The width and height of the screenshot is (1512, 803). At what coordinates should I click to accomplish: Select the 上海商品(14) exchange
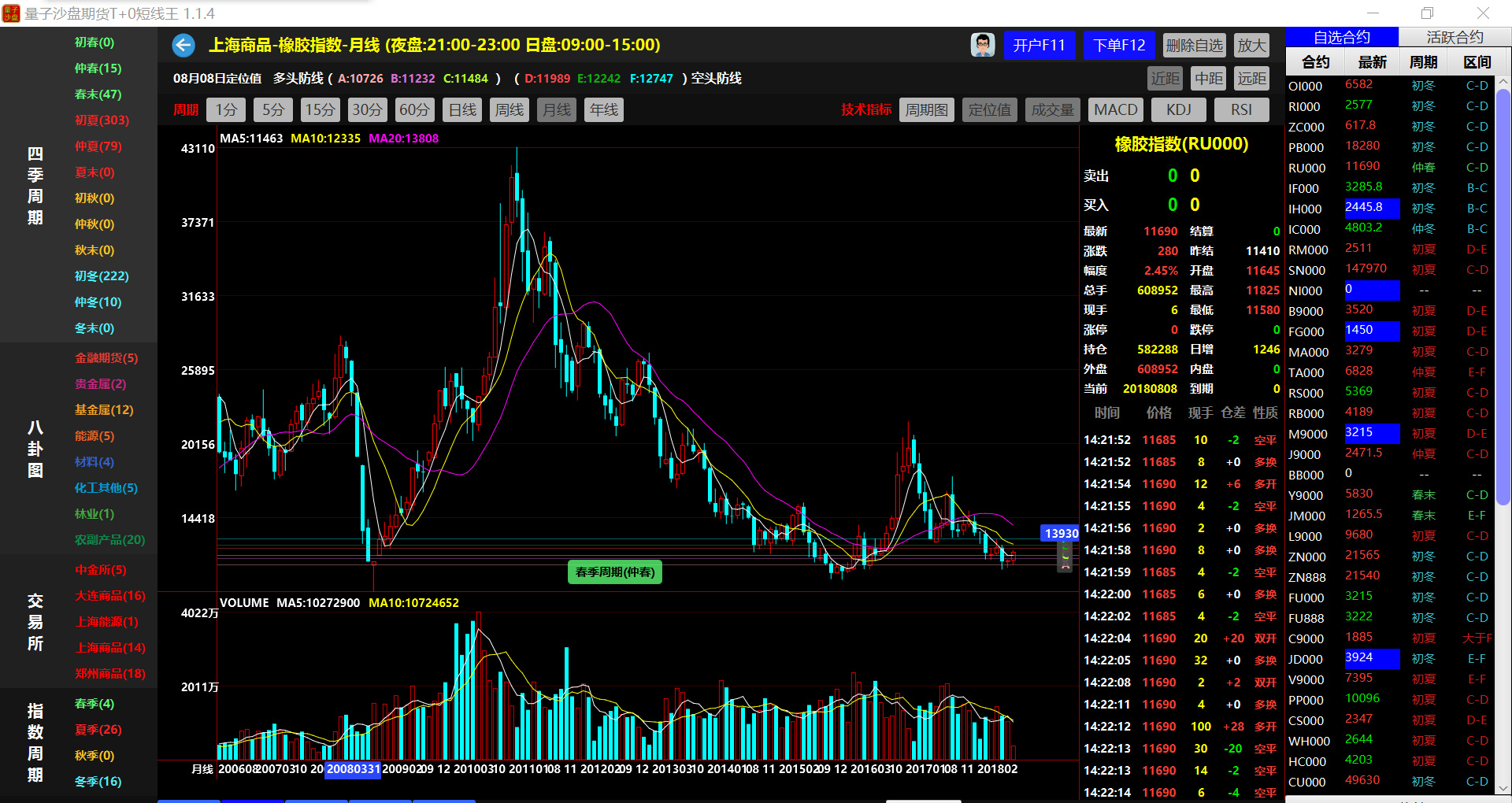tap(110, 647)
